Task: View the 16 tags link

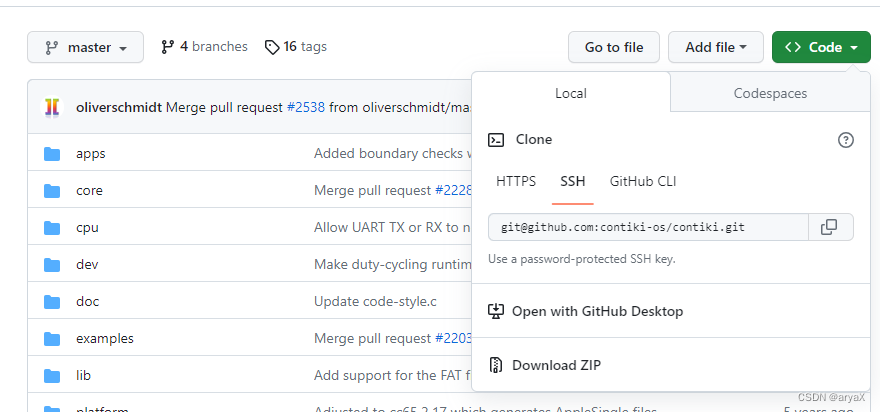Action: click(296, 47)
